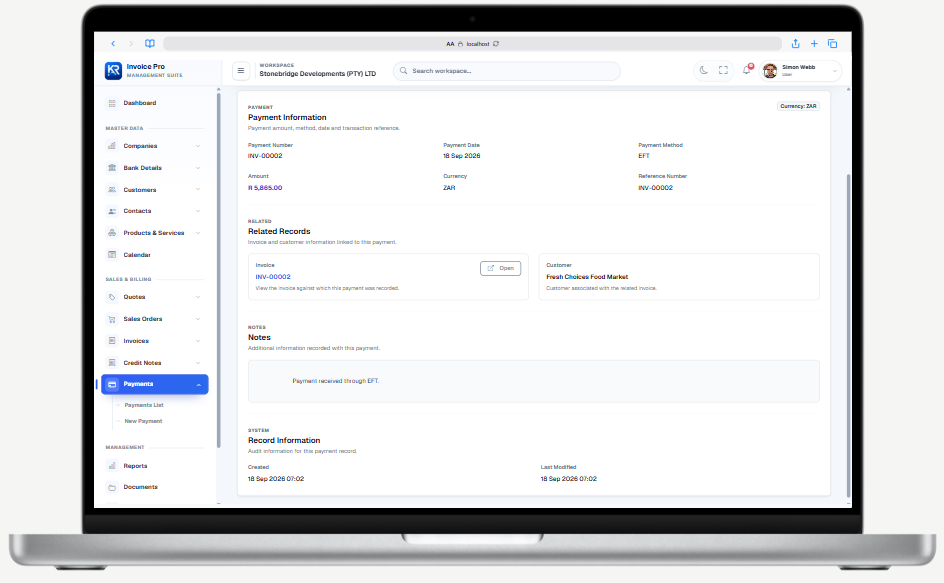Click the sidebar vertical scrollbar
Image resolution: width=944 pixels, height=583 pixels.
[219, 271]
